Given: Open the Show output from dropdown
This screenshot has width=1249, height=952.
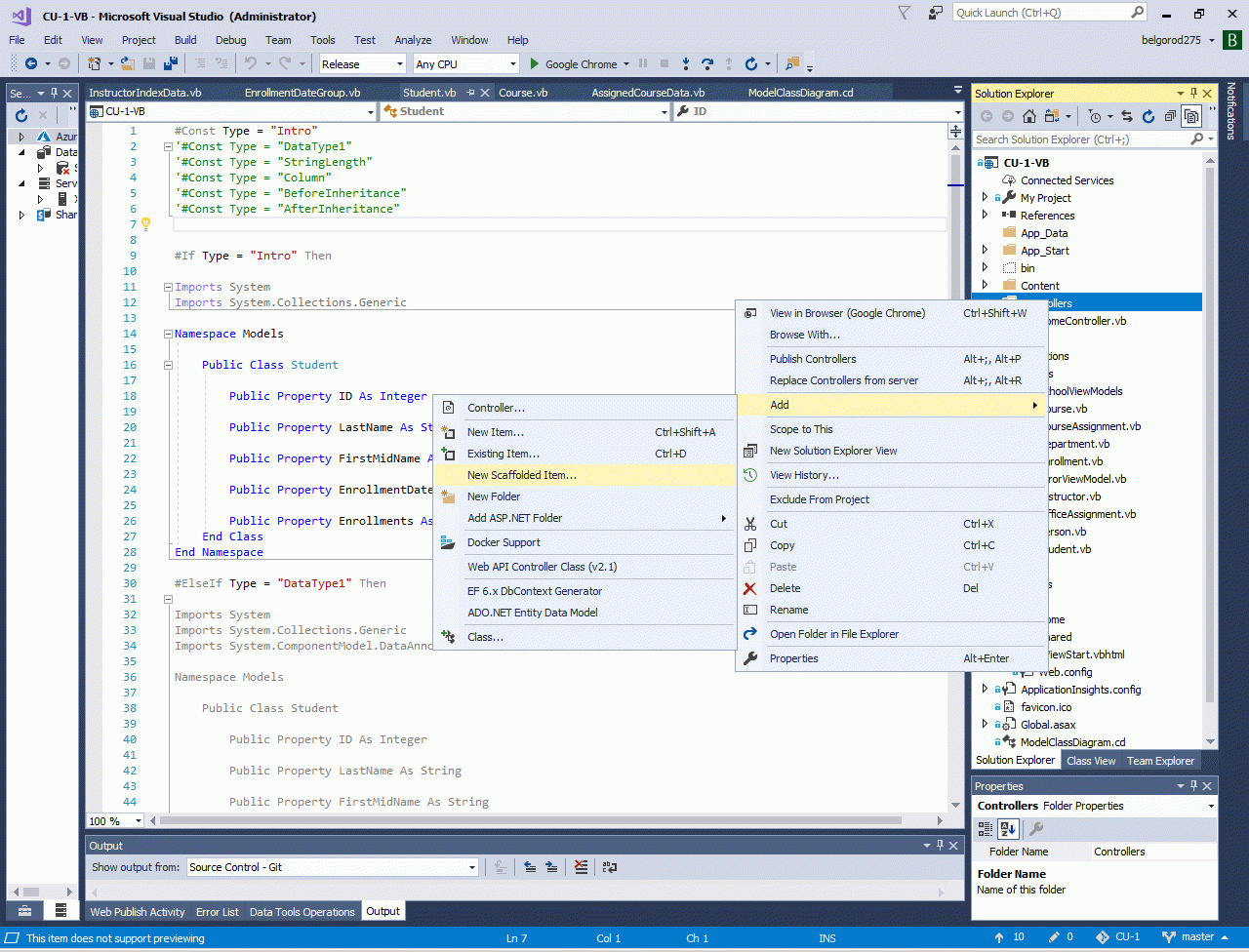Looking at the screenshot, I should coord(333,867).
